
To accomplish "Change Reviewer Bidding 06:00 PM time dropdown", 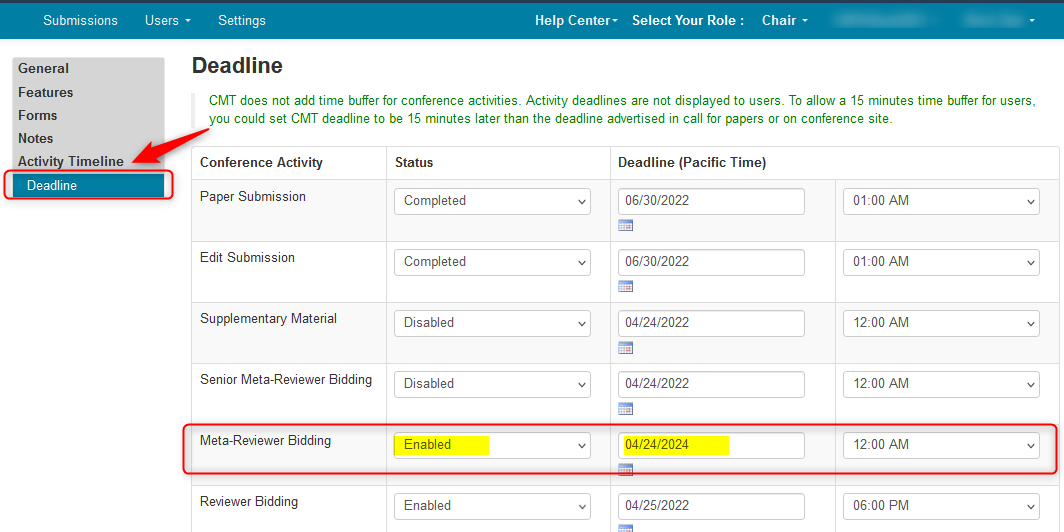I will (x=941, y=506).
